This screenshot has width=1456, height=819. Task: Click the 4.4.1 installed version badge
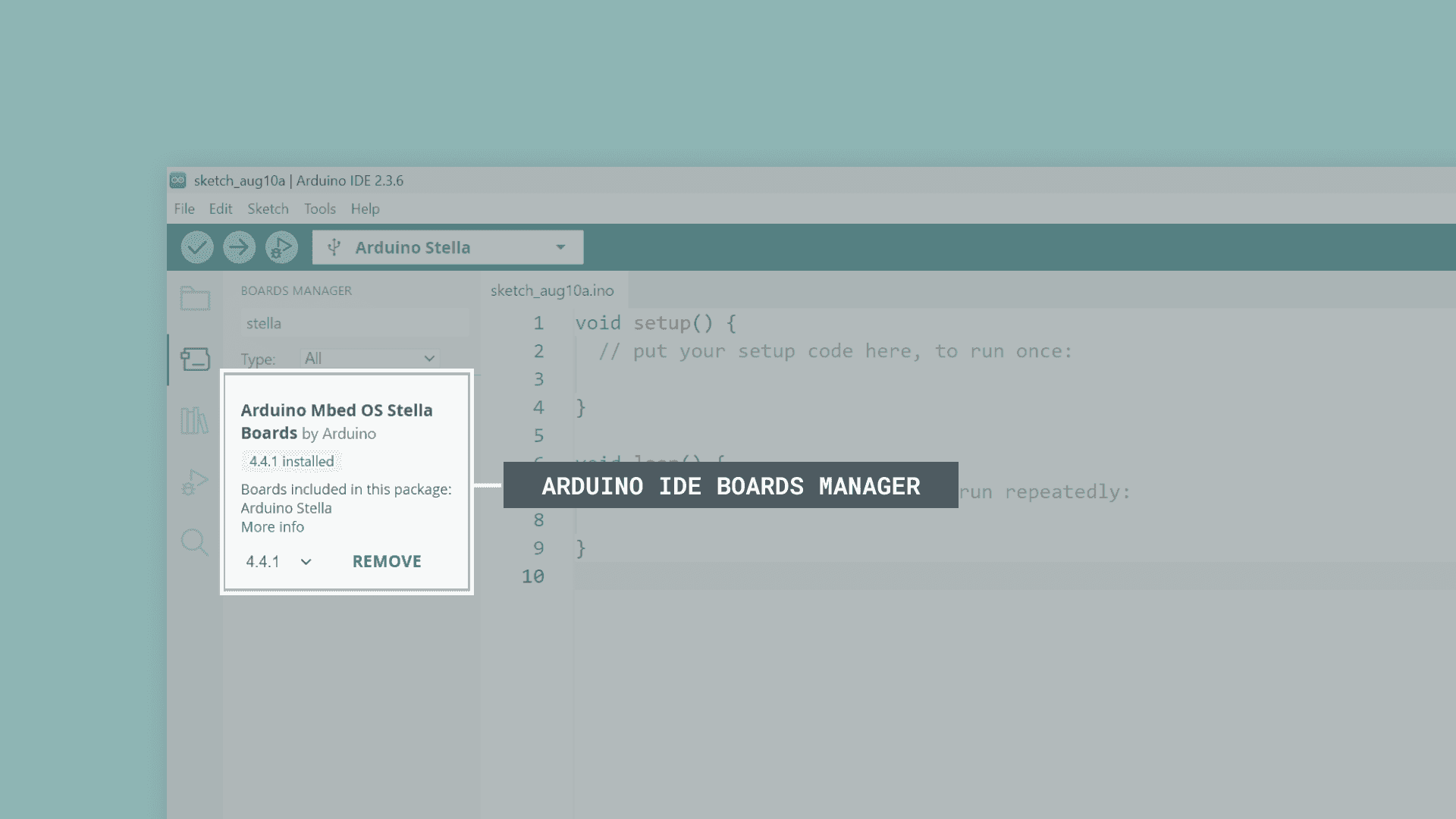pyautogui.click(x=290, y=461)
